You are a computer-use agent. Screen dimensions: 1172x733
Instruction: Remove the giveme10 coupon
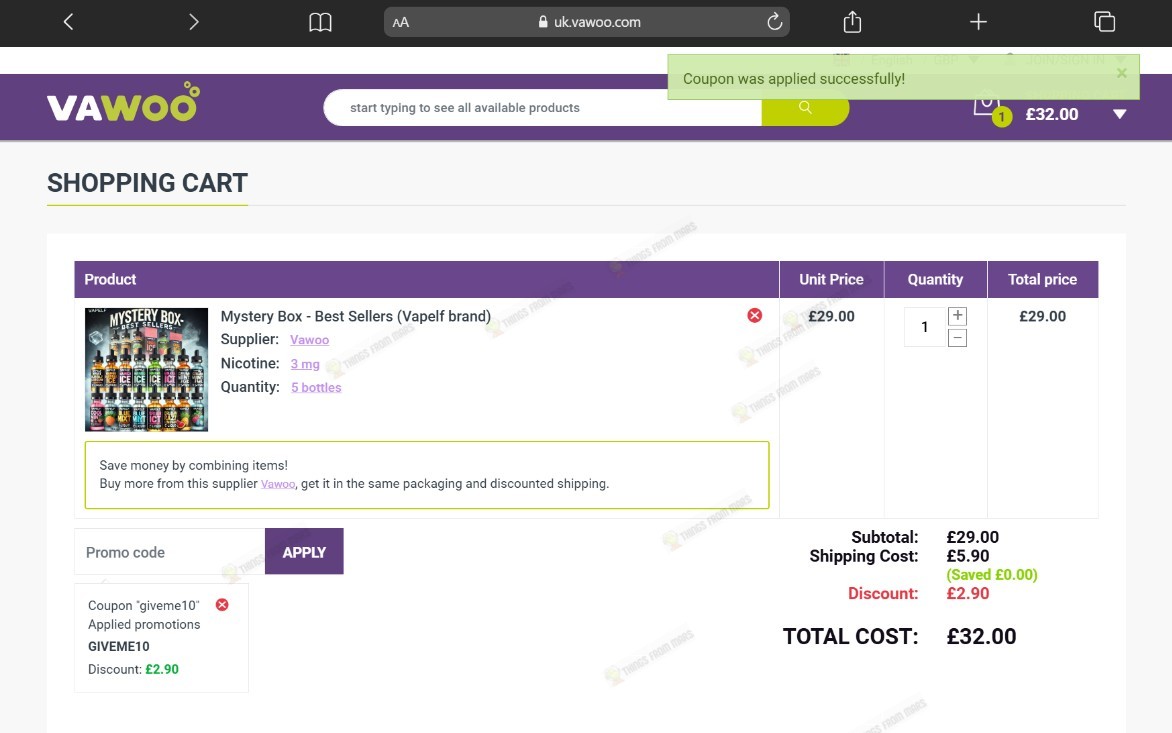point(222,604)
